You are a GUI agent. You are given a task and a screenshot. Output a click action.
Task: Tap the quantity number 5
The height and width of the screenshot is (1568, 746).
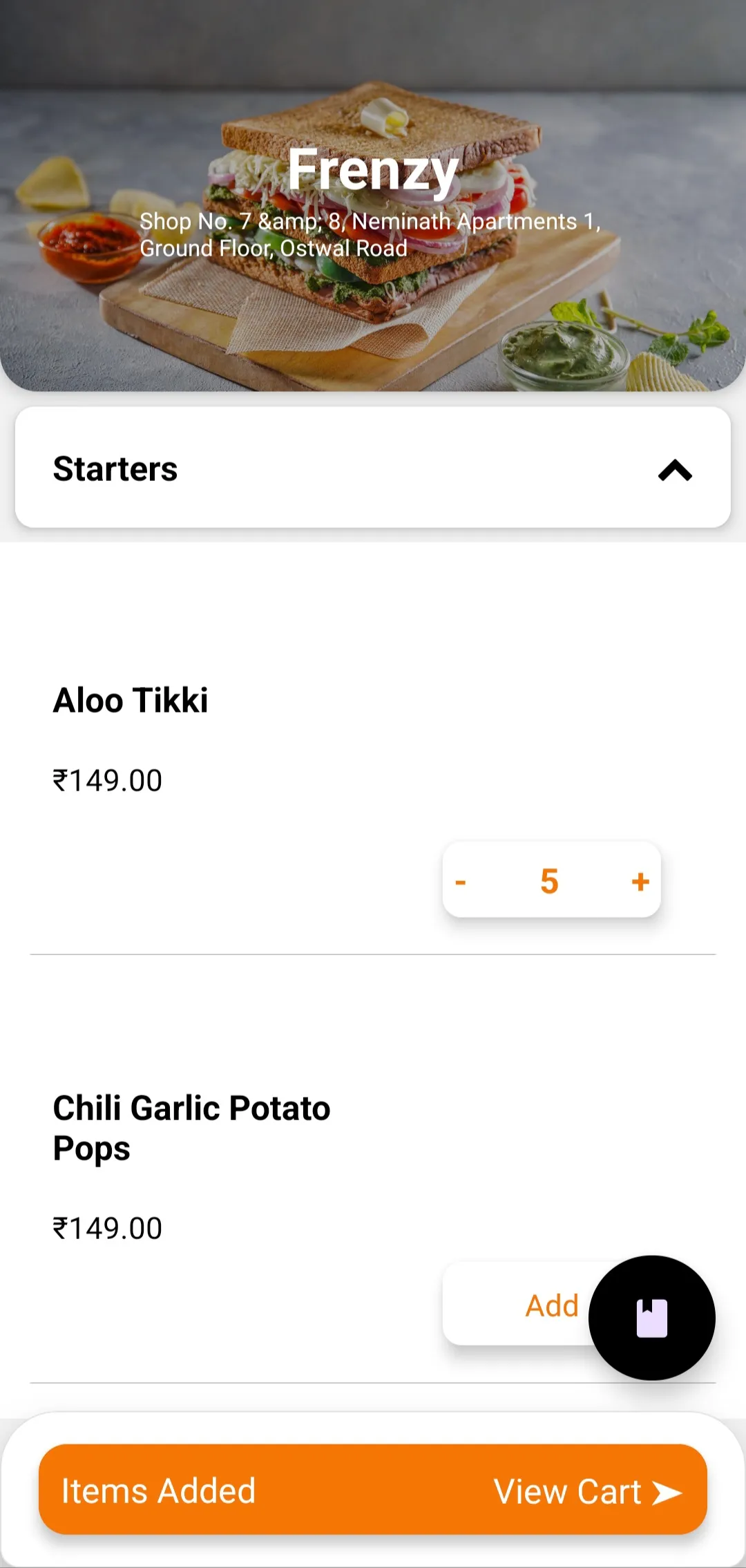point(549,881)
